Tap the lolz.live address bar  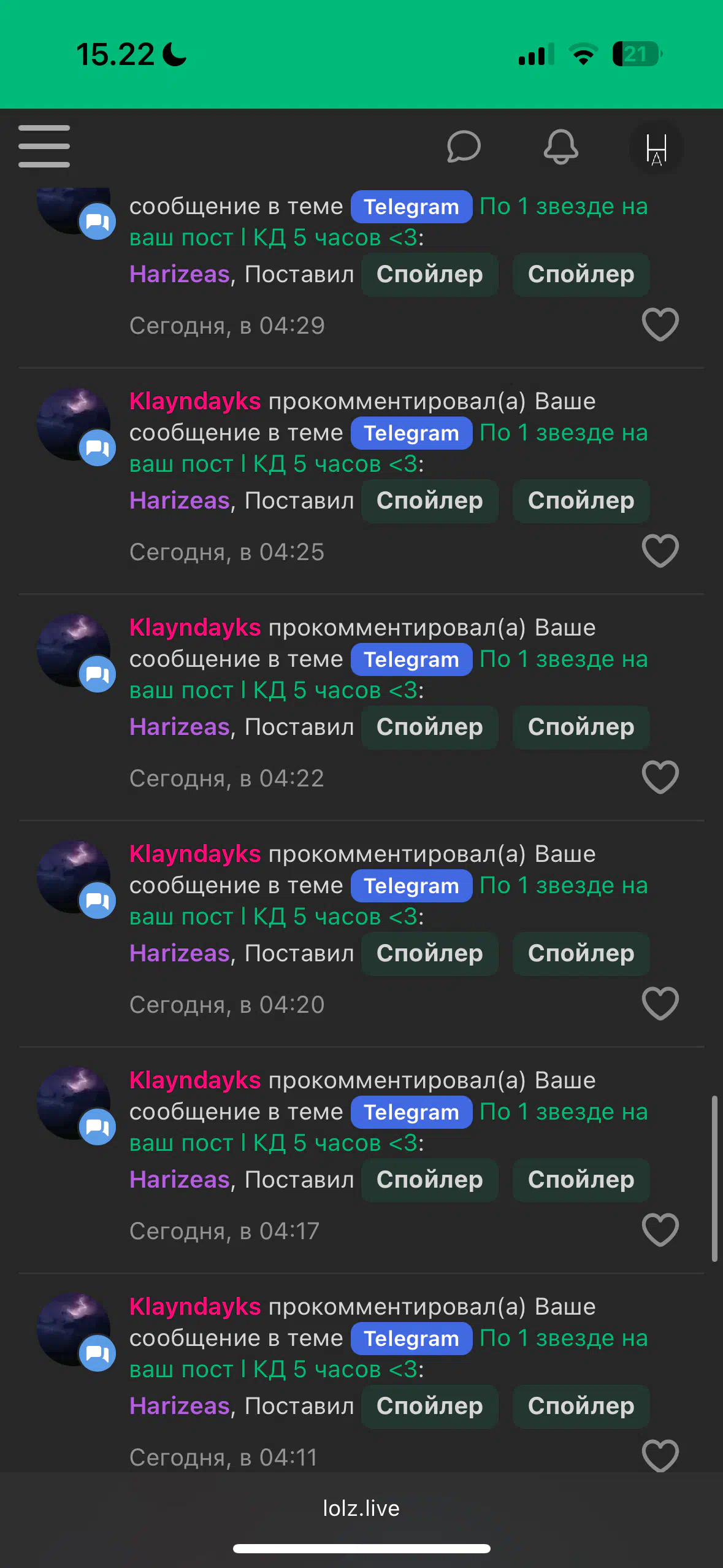pyautogui.click(x=361, y=1508)
